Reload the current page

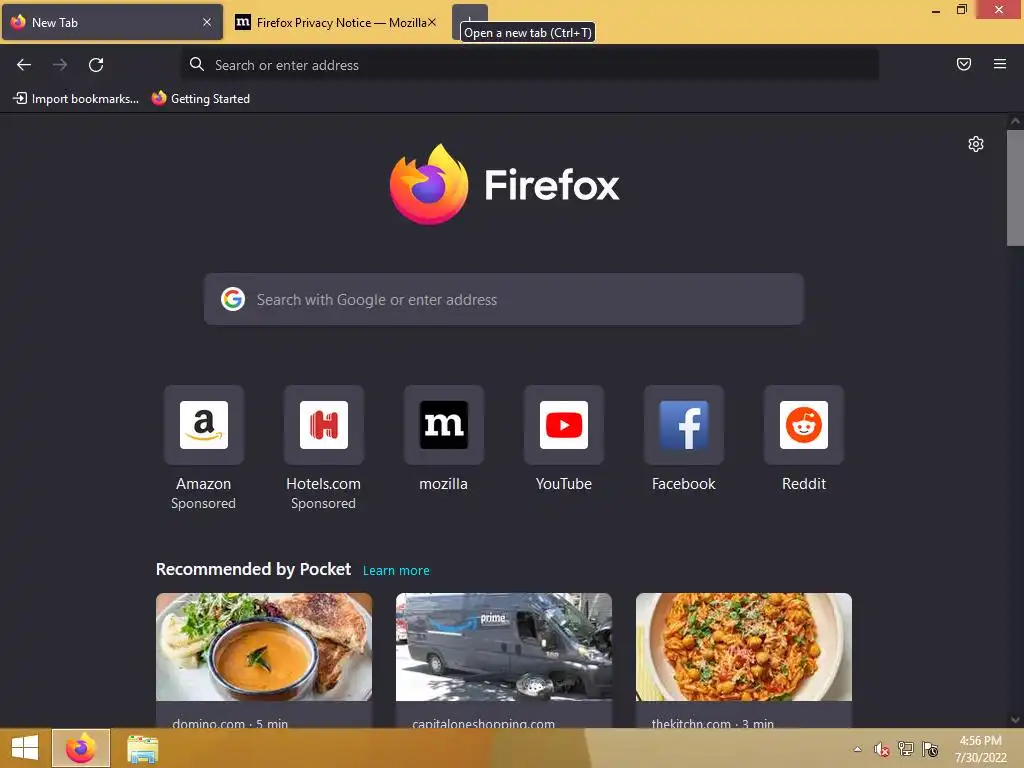96,65
